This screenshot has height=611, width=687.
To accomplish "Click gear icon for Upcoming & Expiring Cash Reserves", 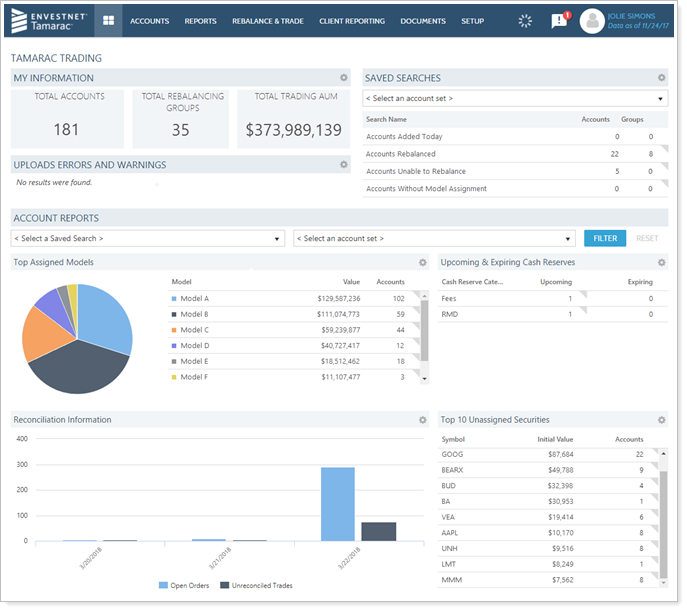I will [x=661, y=263].
